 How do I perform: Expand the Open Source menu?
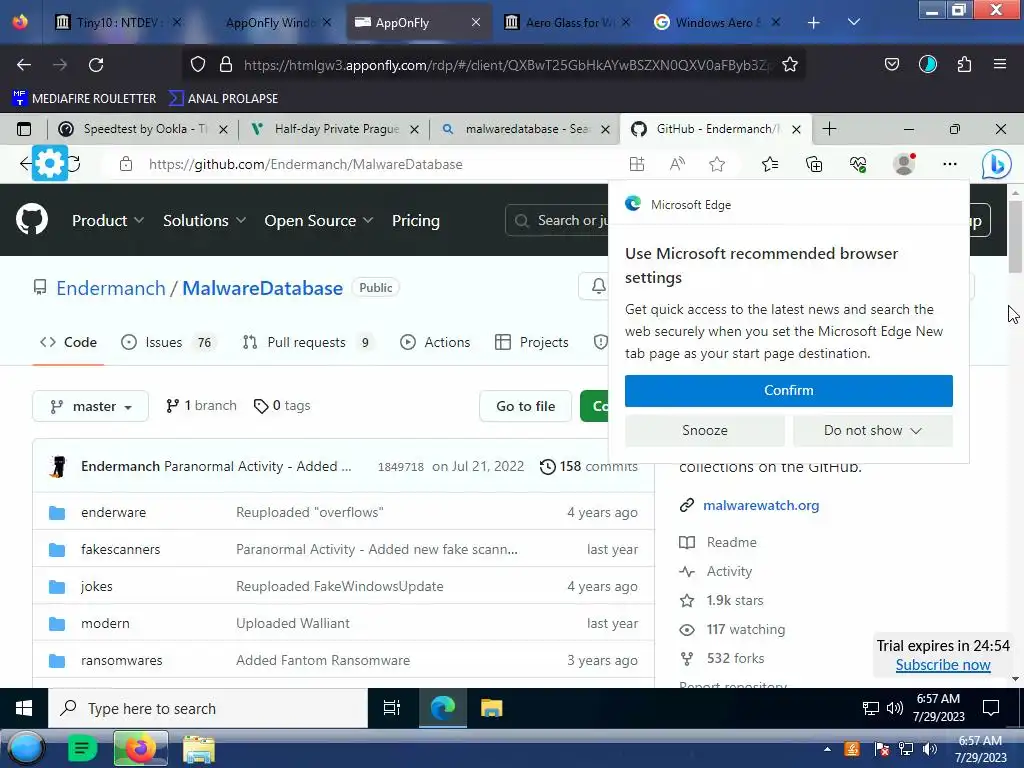click(319, 221)
